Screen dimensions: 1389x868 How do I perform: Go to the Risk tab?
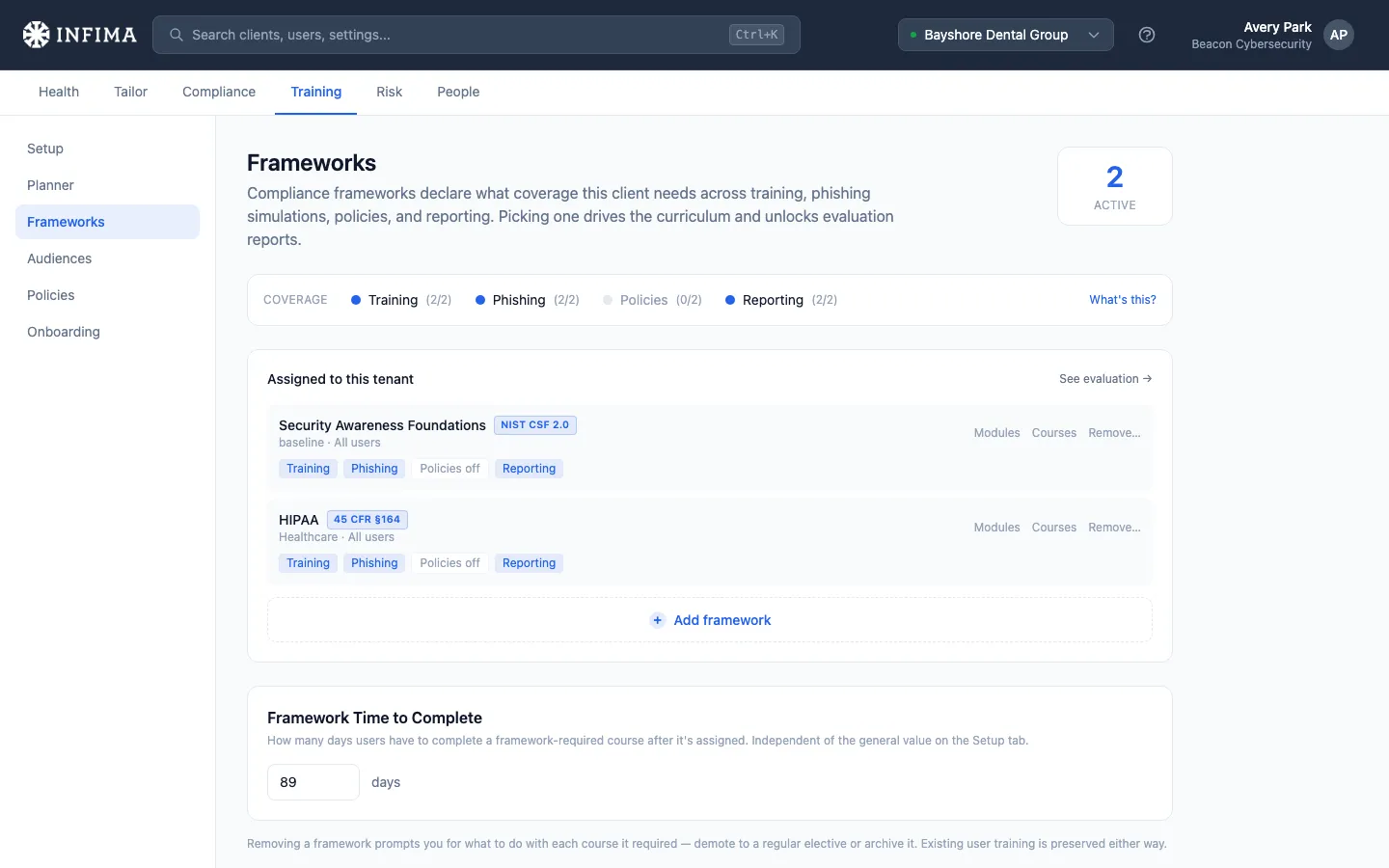(x=389, y=92)
